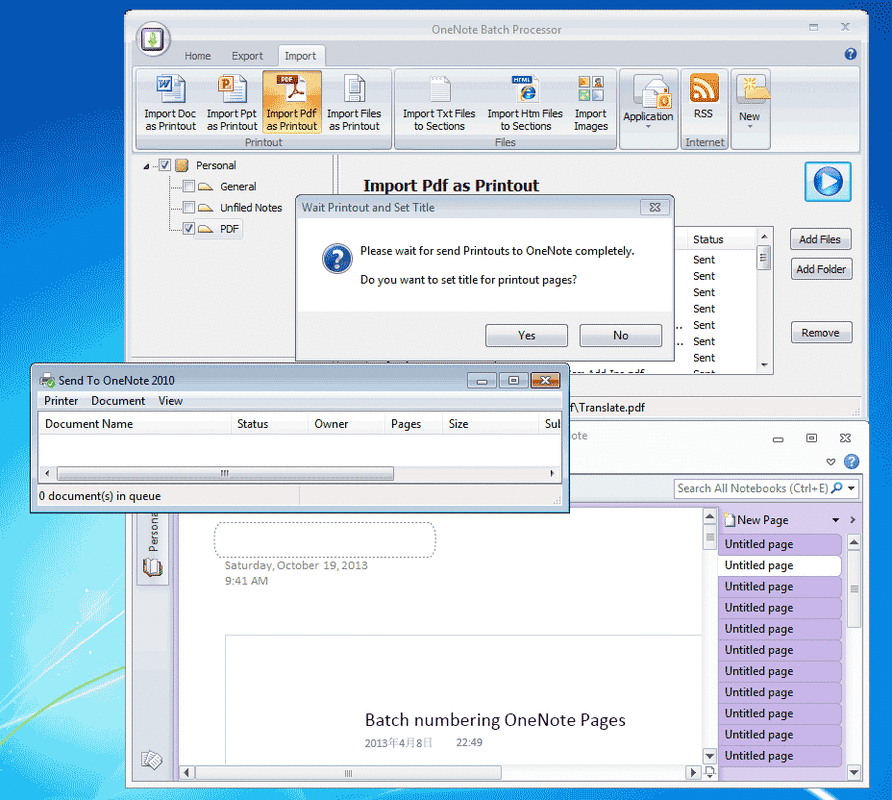Click Document Name column header
Screen dimensions: 892x800
pyautogui.click(x=135, y=424)
